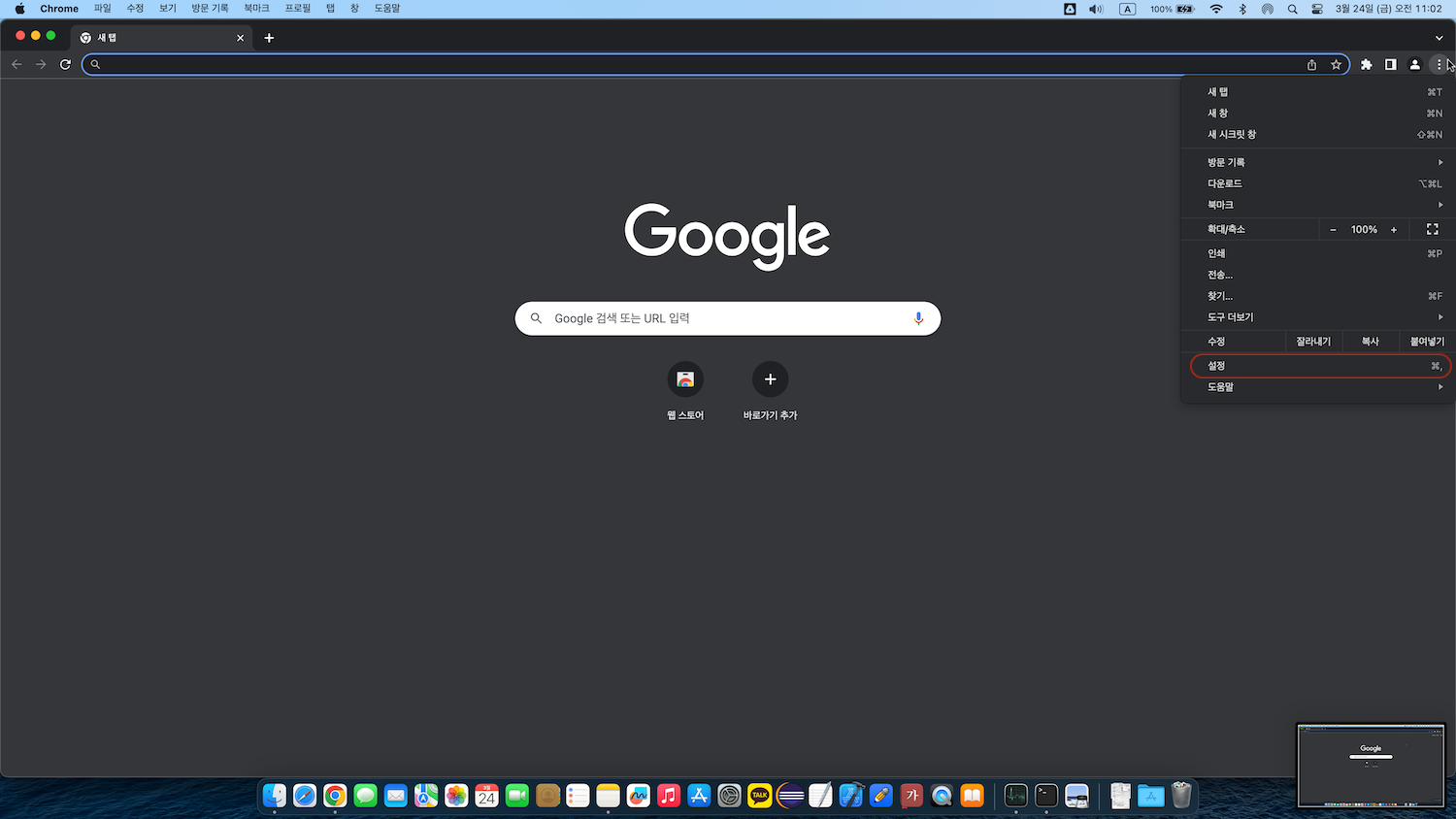The image size is (1456, 819).
Task: Open Spotlight search in menu bar
Action: (1292, 9)
